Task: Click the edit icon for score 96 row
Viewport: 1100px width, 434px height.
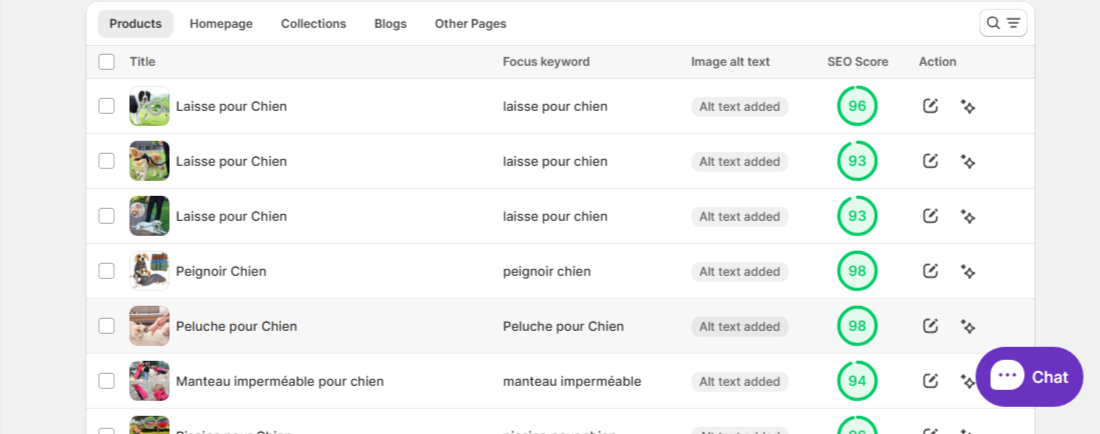Action: point(931,106)
